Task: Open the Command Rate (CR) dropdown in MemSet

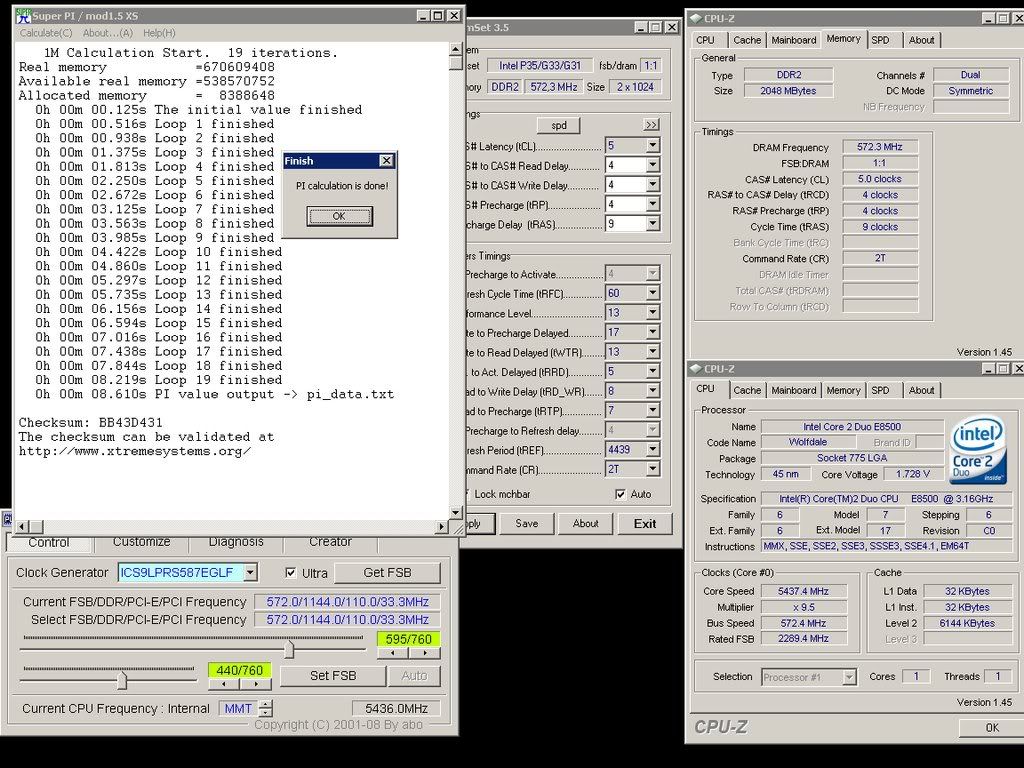Action: [x=652, y=469]
